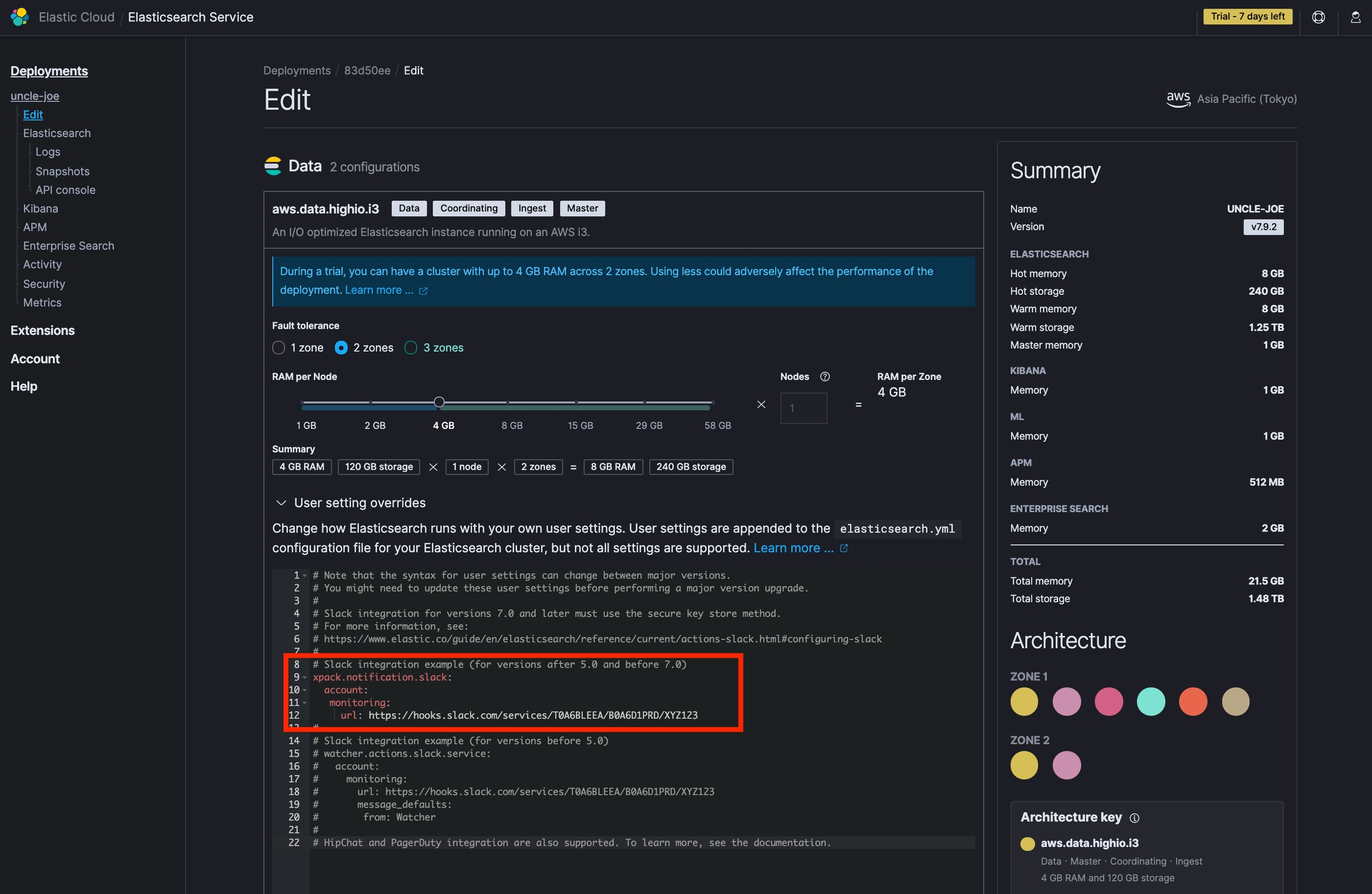Click the yellow node circle in Zone 1
The image size is (1372, 894).
(x=1024, y=701)
